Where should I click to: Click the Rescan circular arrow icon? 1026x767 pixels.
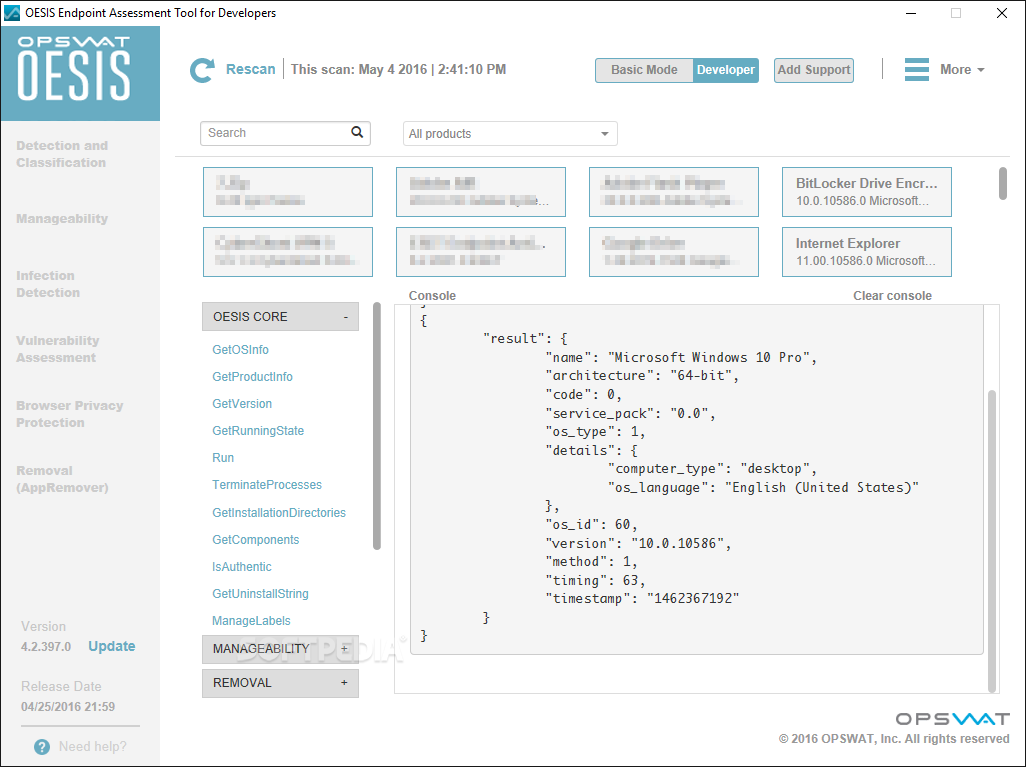(202, 70)
